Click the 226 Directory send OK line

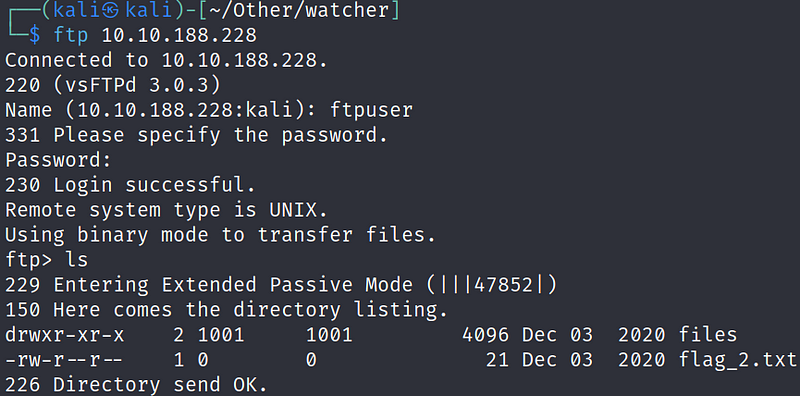tap(136, 385)
